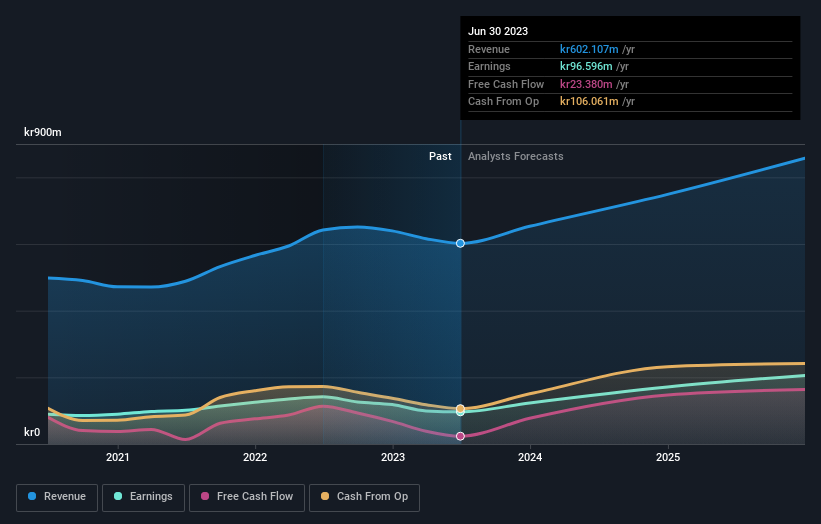Image resolution: width=821 pixels, height=524 pixels.
Task: Click the orange Cash From Op data point
Action: [460, 408]
